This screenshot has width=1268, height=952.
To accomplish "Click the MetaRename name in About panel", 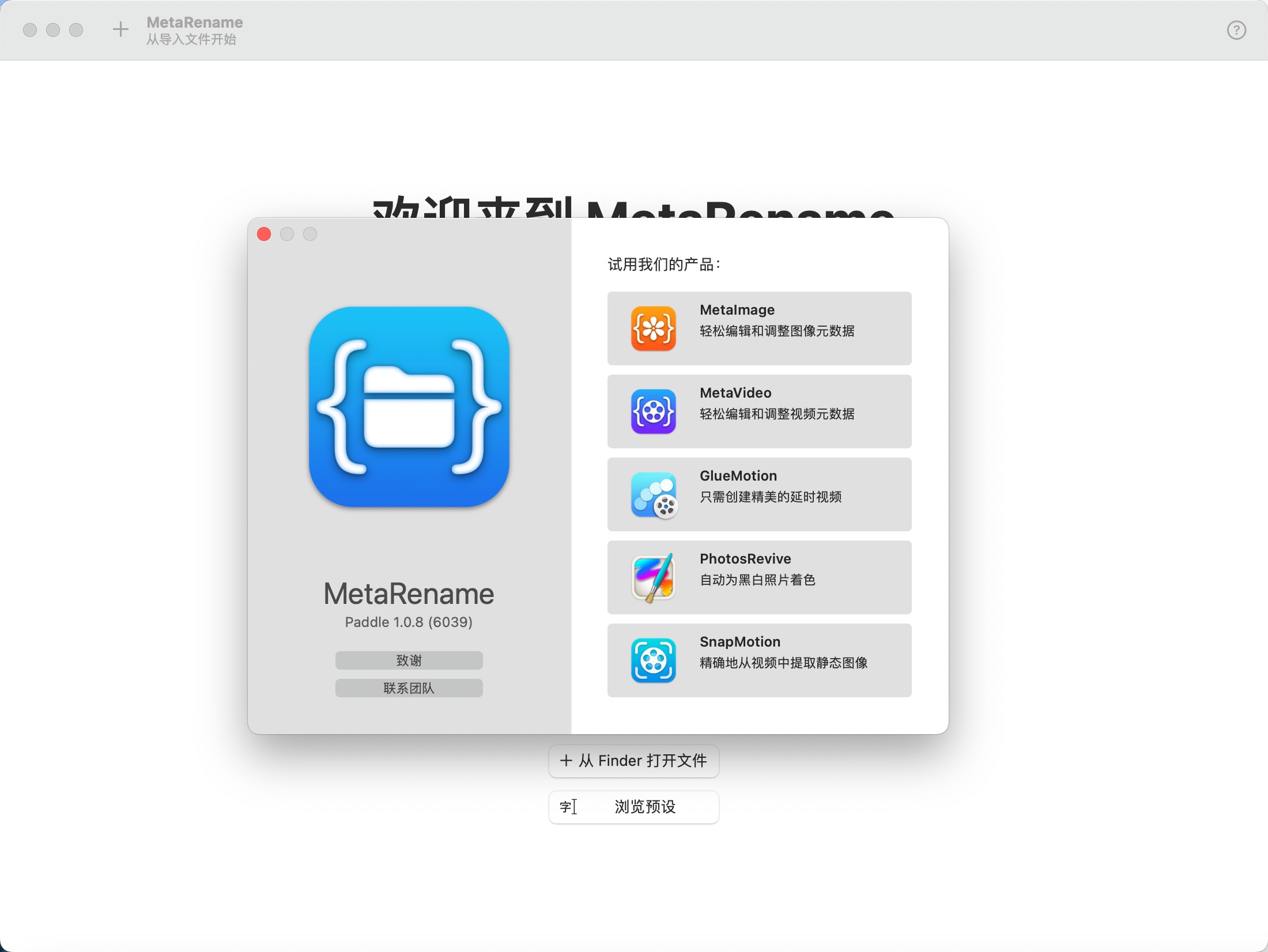I will pyautogui.click(x=409, y=594).
